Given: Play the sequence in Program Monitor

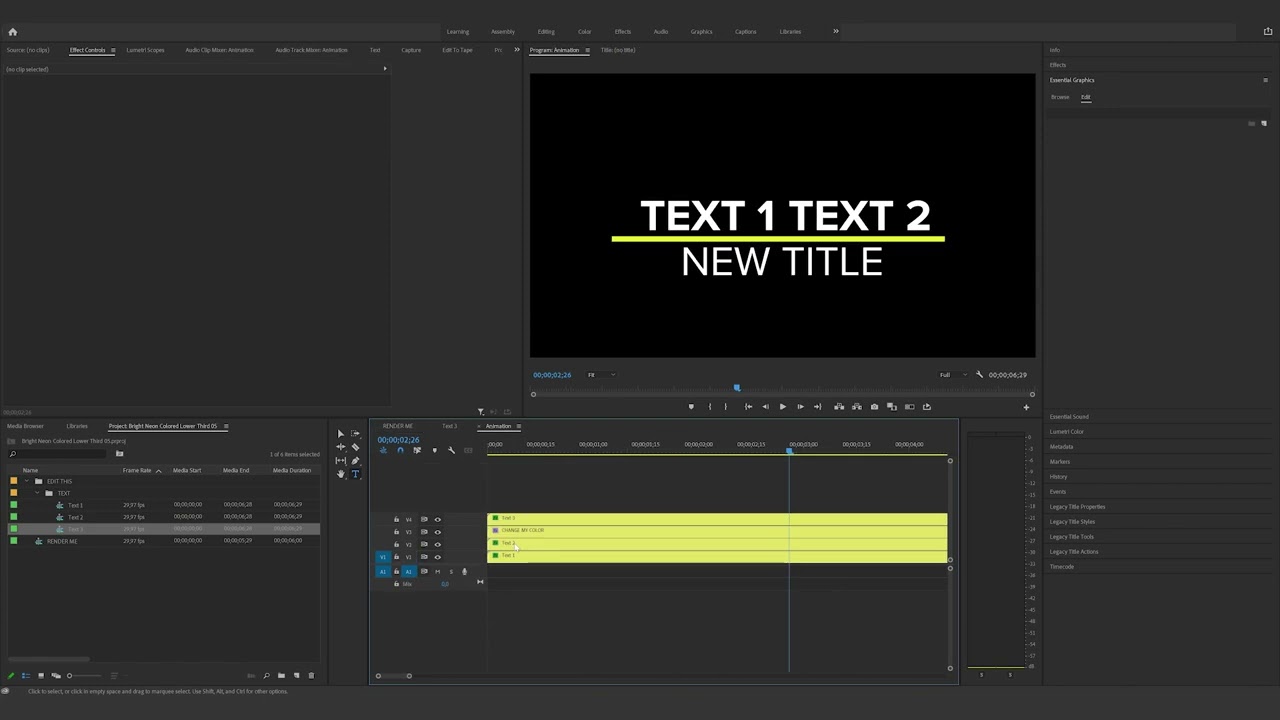Looking at the screenshot, I should click(x=782, y=407).
